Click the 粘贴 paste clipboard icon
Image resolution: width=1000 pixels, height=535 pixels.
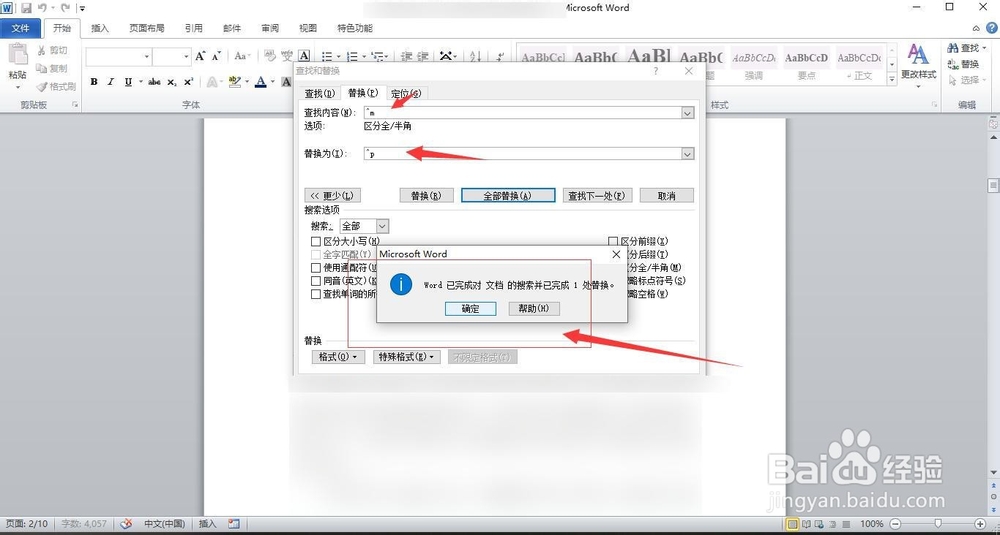pyautogui.click(x=17, y=54)
